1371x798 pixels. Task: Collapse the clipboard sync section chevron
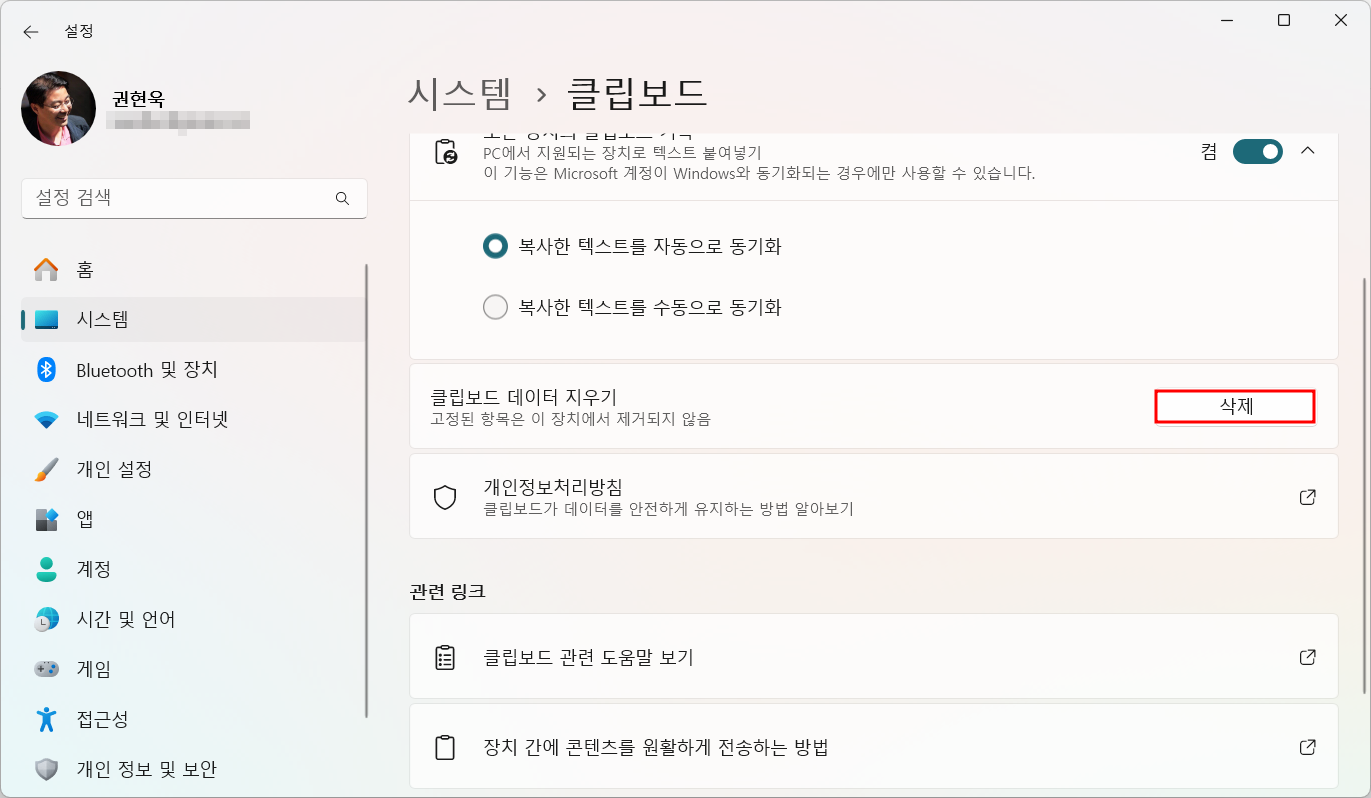tap(1308, 151)
